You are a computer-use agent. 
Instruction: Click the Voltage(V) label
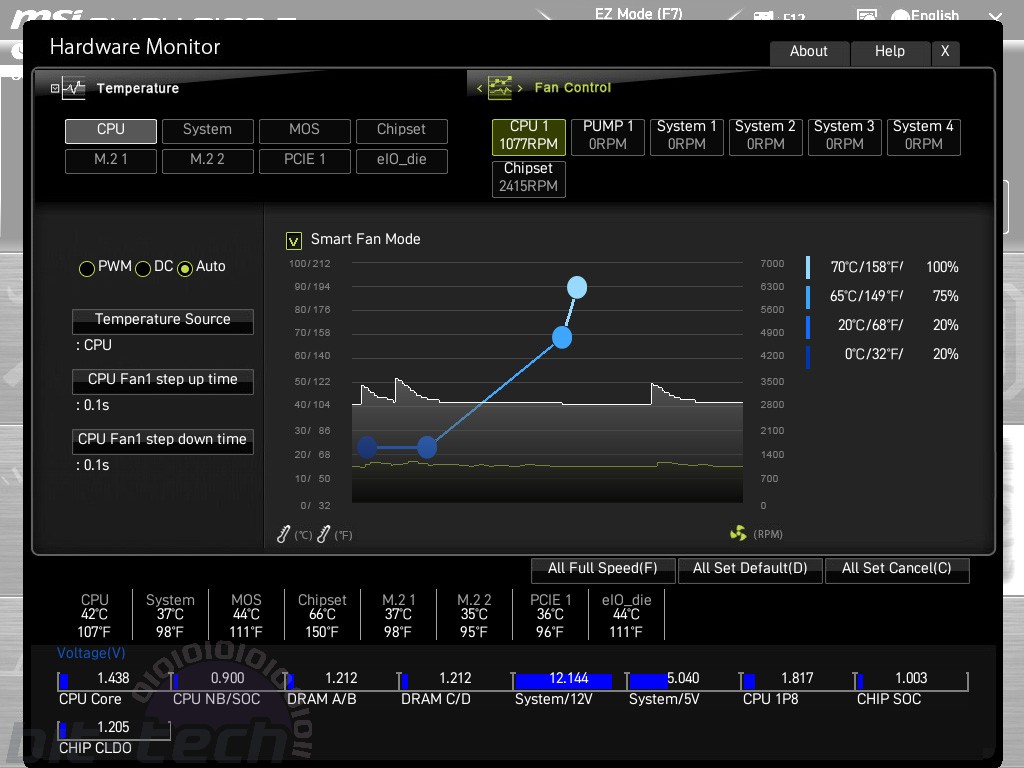[x=91, y=652]
